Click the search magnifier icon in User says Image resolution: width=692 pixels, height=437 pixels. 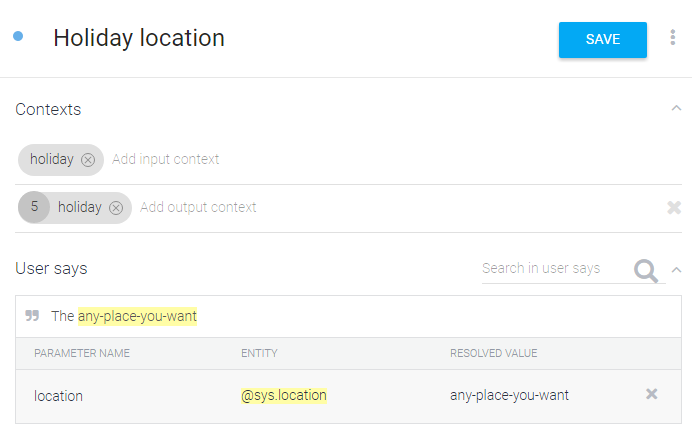click(x=646, y=270)
